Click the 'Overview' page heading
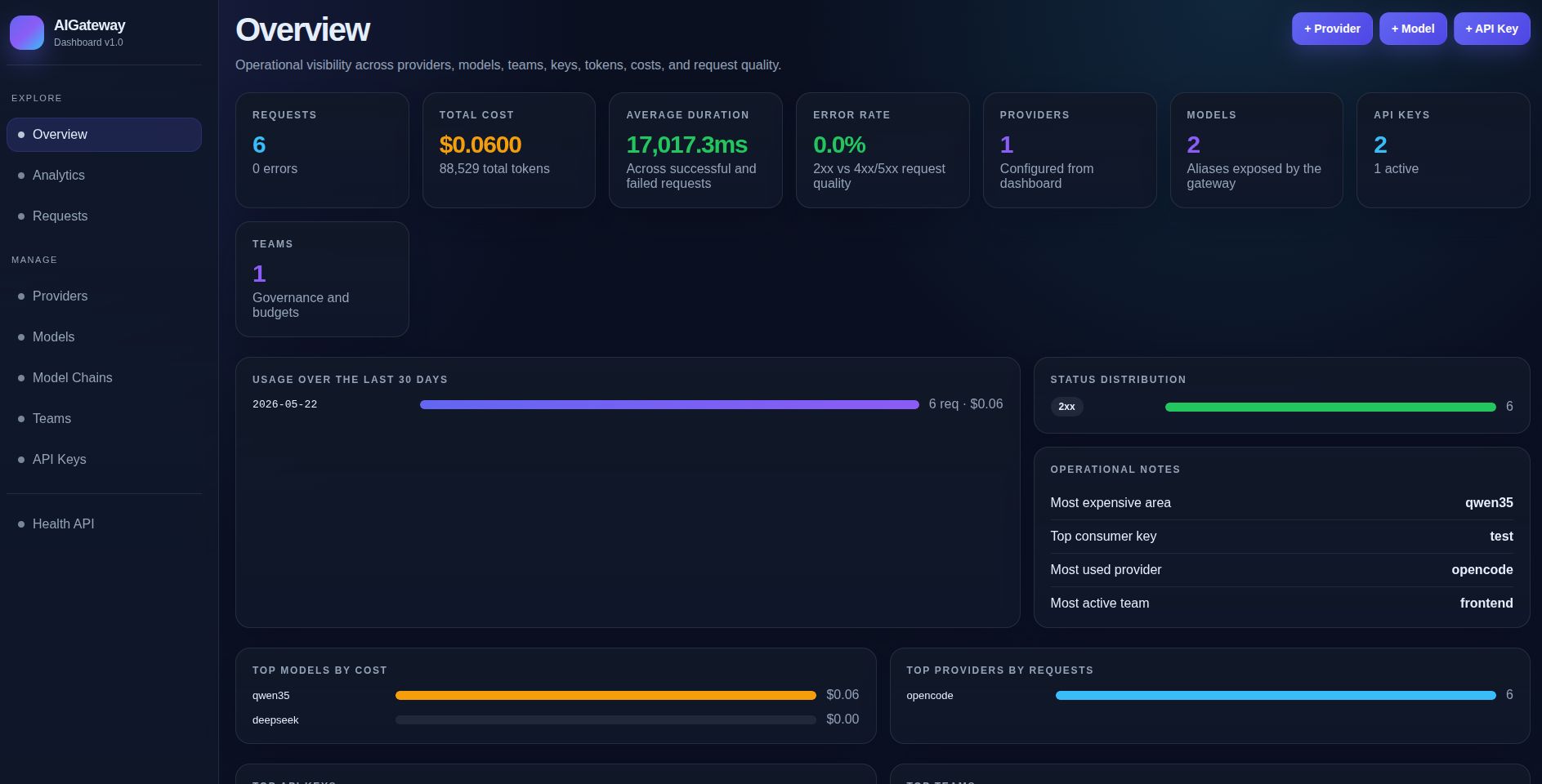 (x=302, y=30)
